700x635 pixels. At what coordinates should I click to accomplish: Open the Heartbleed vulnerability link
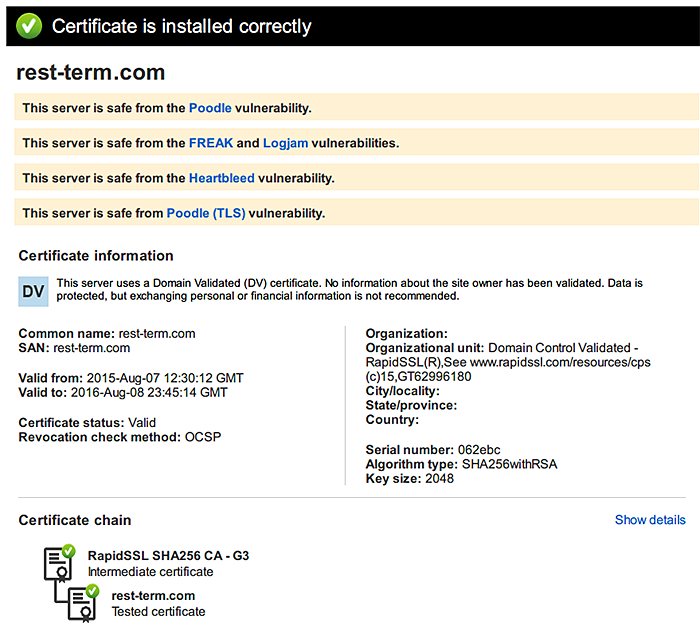click(x=221, y=178)
